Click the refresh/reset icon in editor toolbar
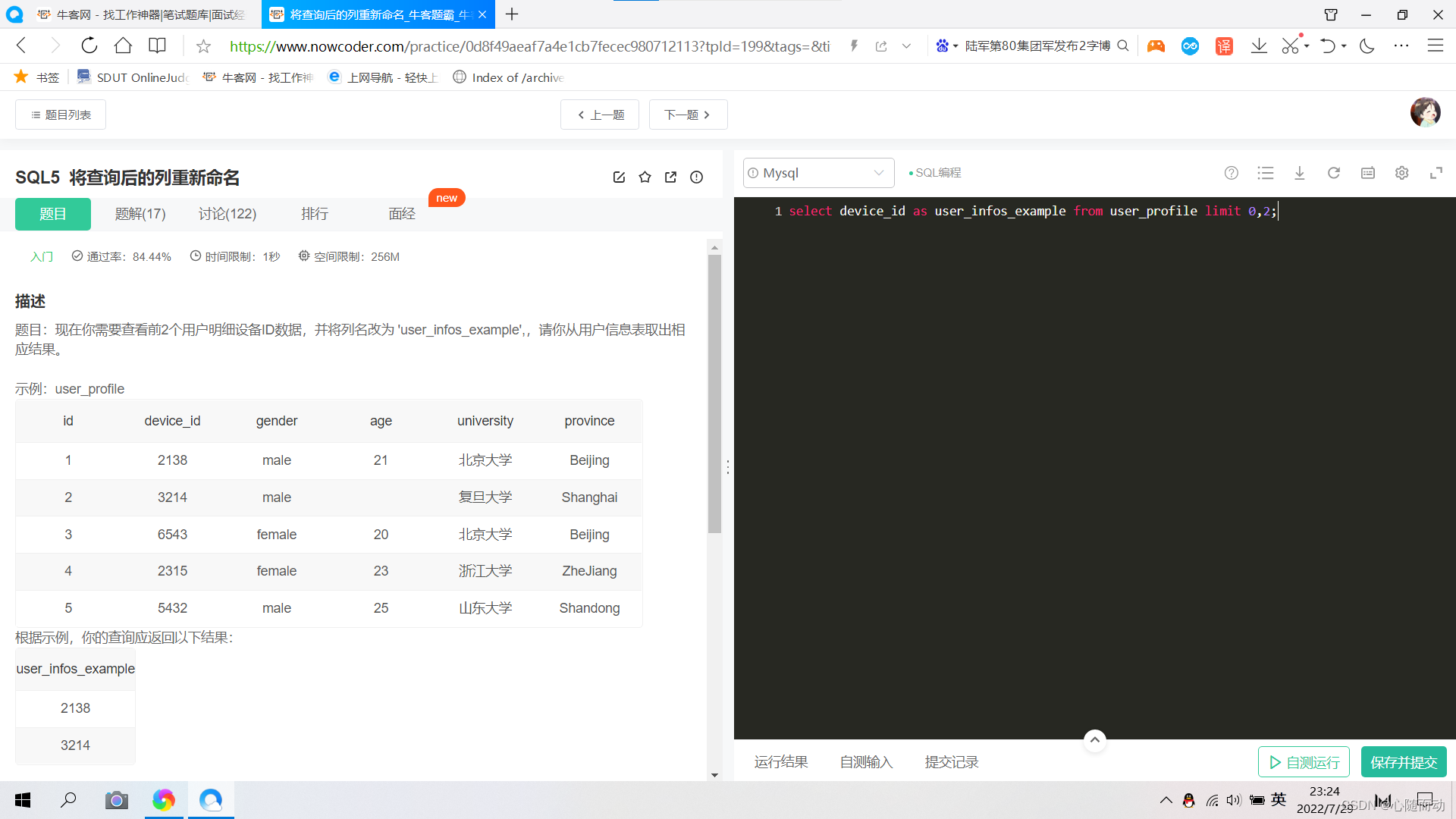Image resolution: width=1456 pixels, height=819 pixels. point(1334,172)
